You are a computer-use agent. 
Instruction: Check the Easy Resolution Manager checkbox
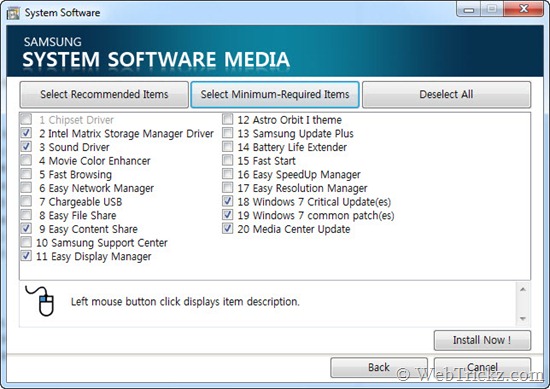click(x=228, y=188)
